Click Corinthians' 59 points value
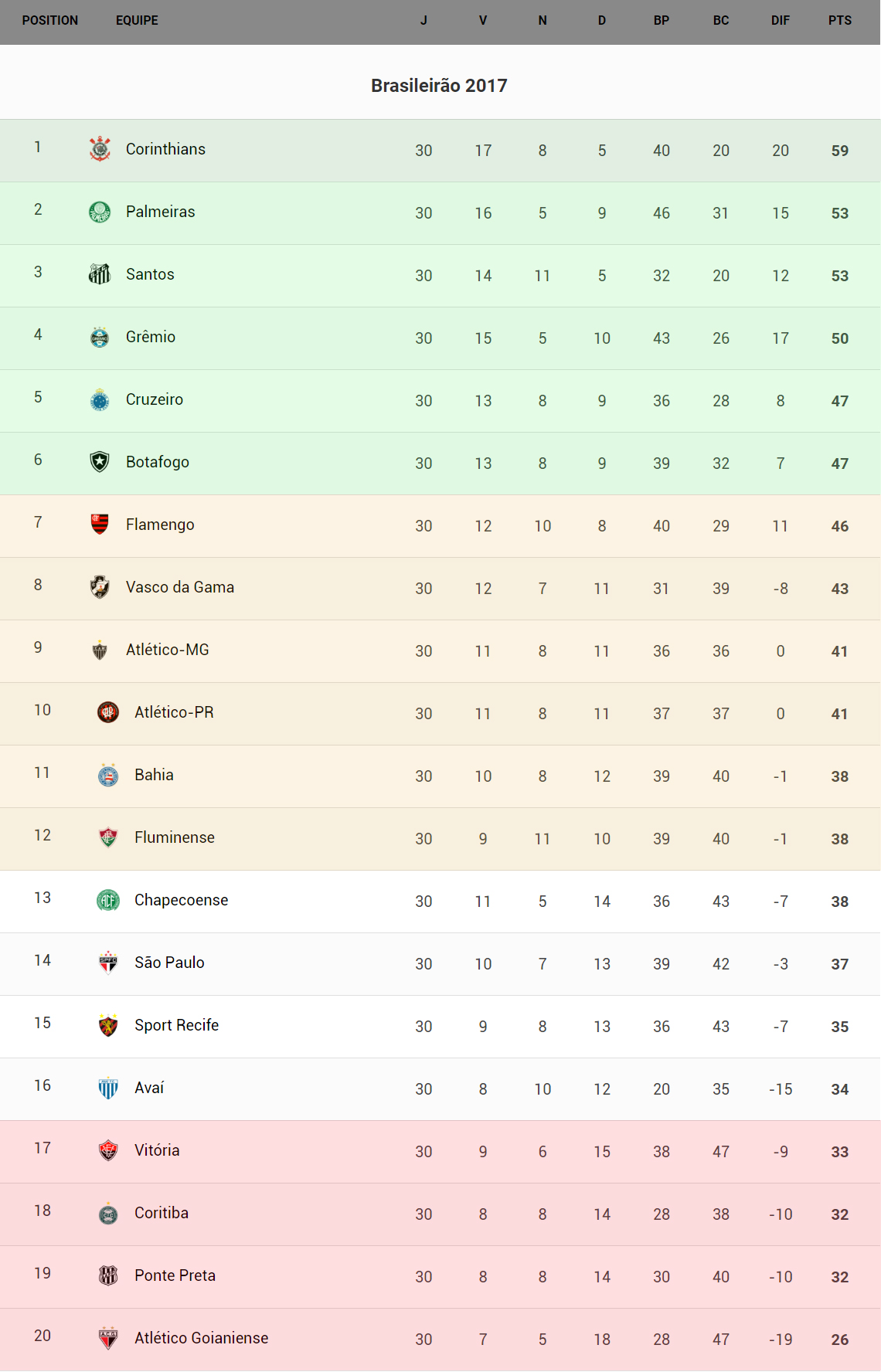This screenshot has width=881, height=1372. click(x=840, y=151)
